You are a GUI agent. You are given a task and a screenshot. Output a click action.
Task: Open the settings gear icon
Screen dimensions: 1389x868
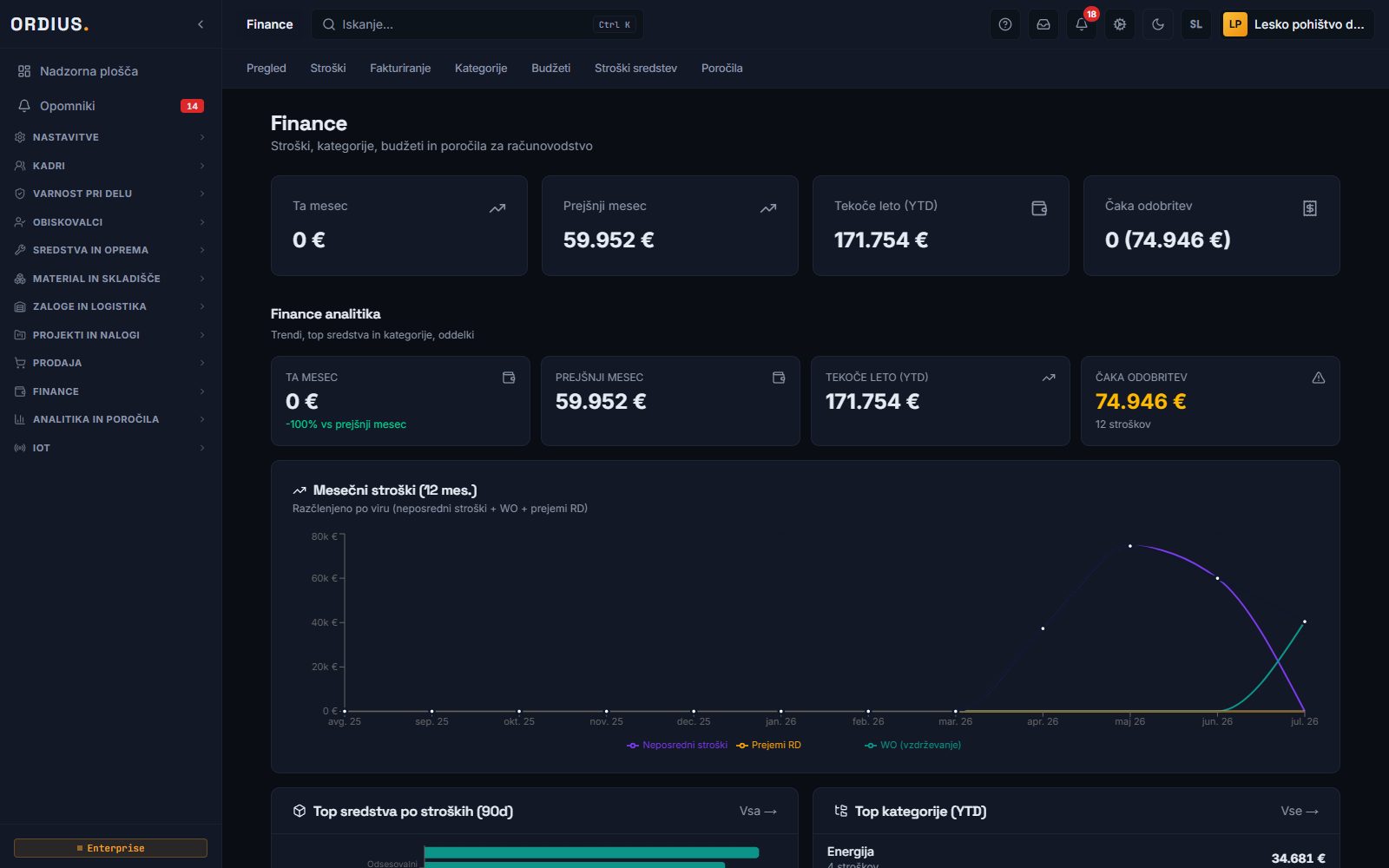click(1120, 24)
